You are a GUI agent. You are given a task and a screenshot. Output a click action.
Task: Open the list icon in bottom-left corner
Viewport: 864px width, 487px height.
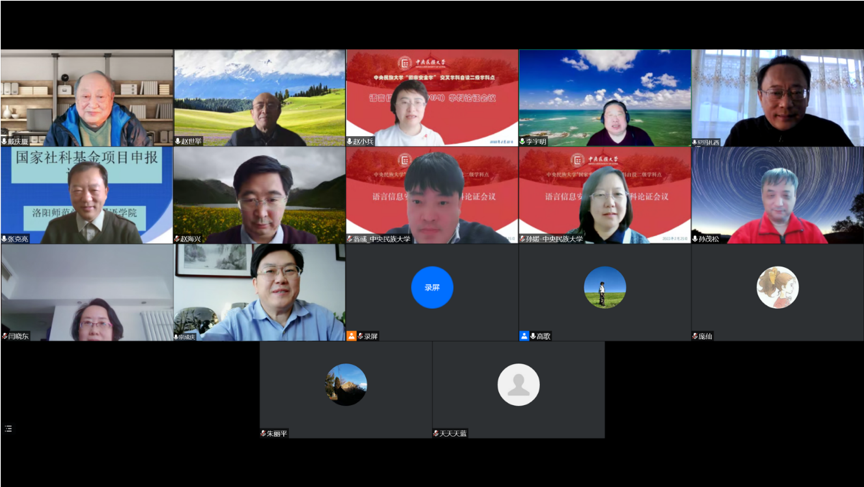pos(9,428)
